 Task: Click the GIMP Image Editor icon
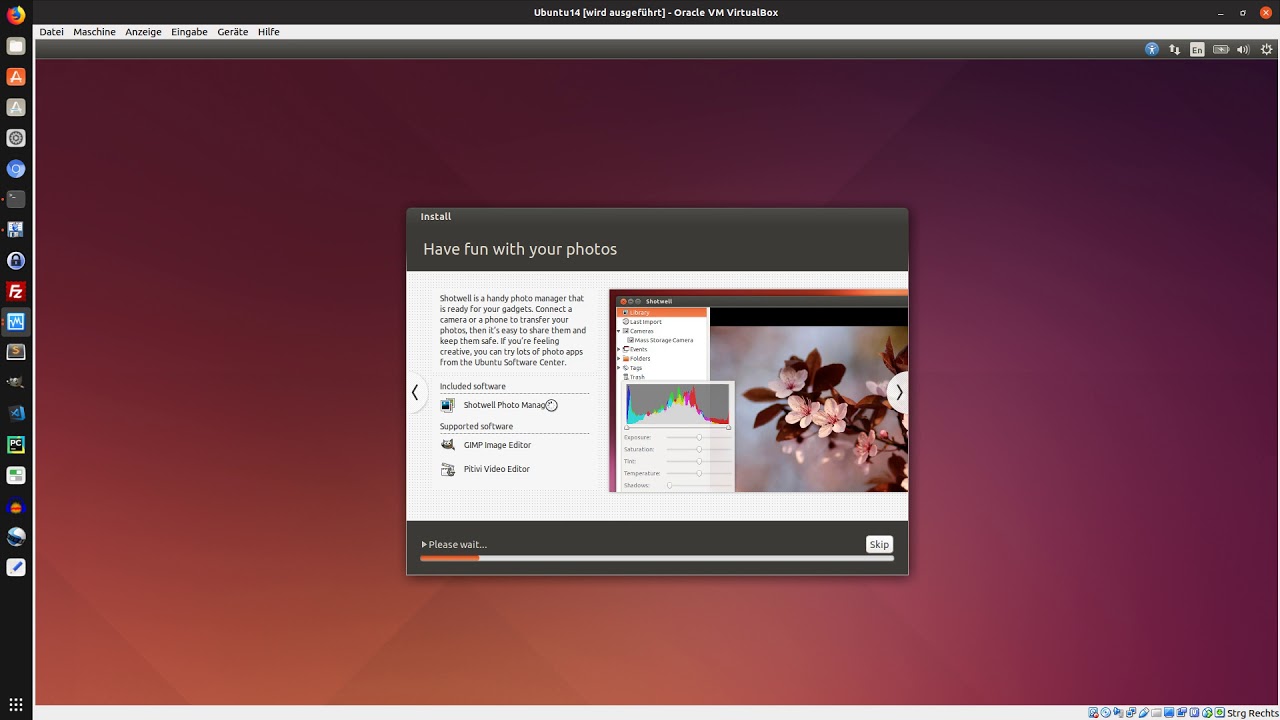[447, 445]
